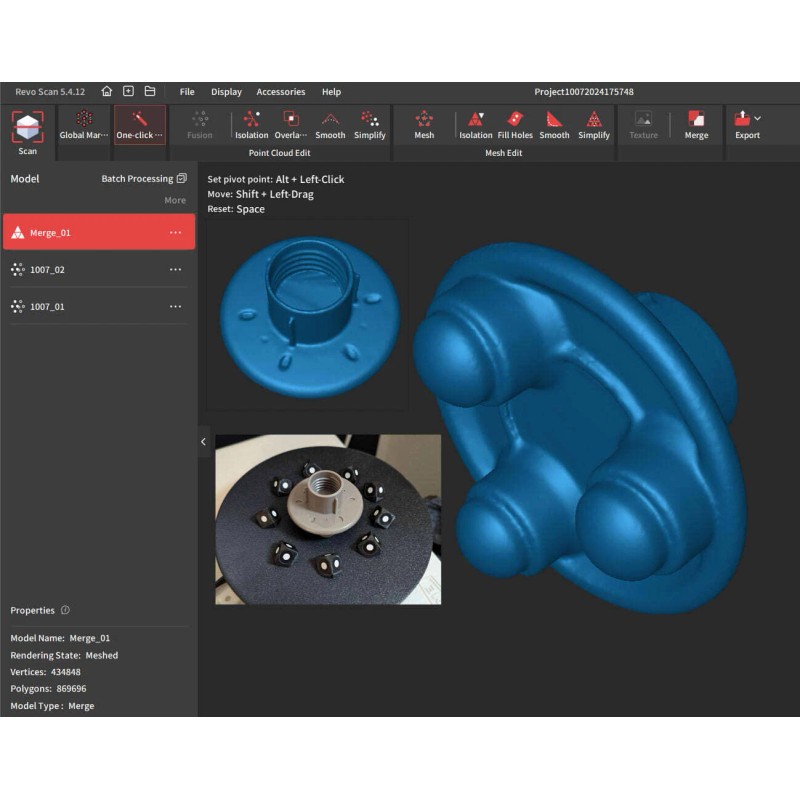Click the Mesh generation icon
Screen dimensions: 800x800
click(424, 119)
